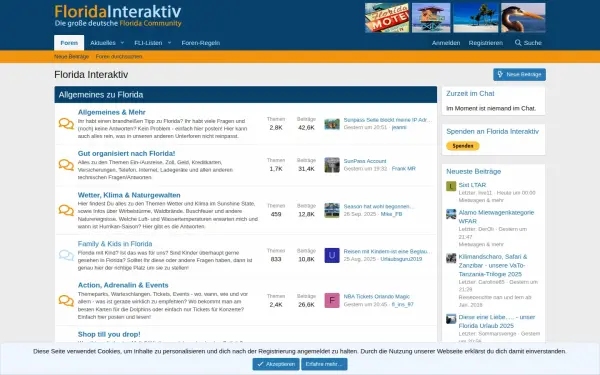Open the Reiseberichte nah und fern link

(495, 301)
